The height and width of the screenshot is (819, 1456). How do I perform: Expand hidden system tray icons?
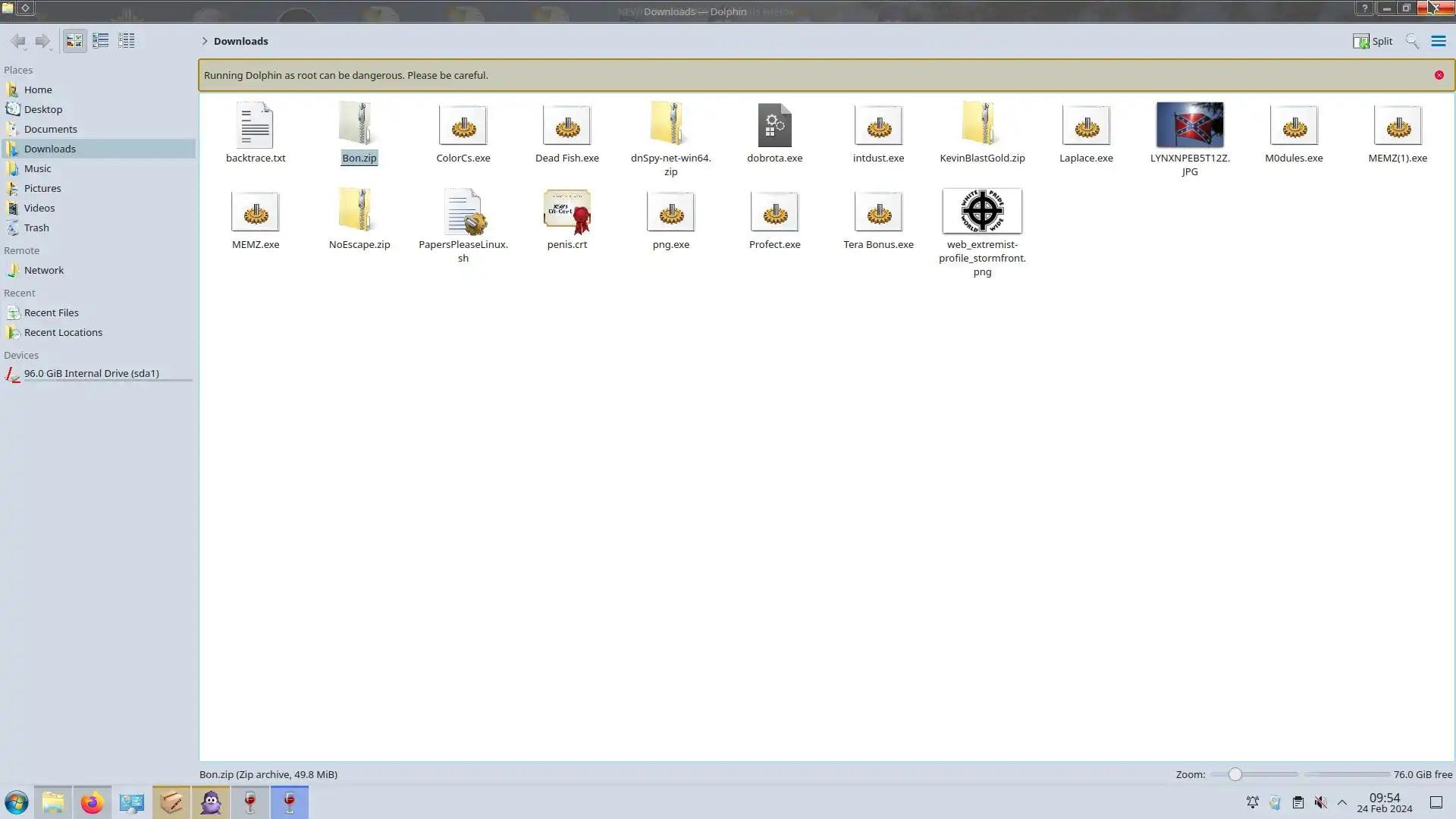point(1341,802)
